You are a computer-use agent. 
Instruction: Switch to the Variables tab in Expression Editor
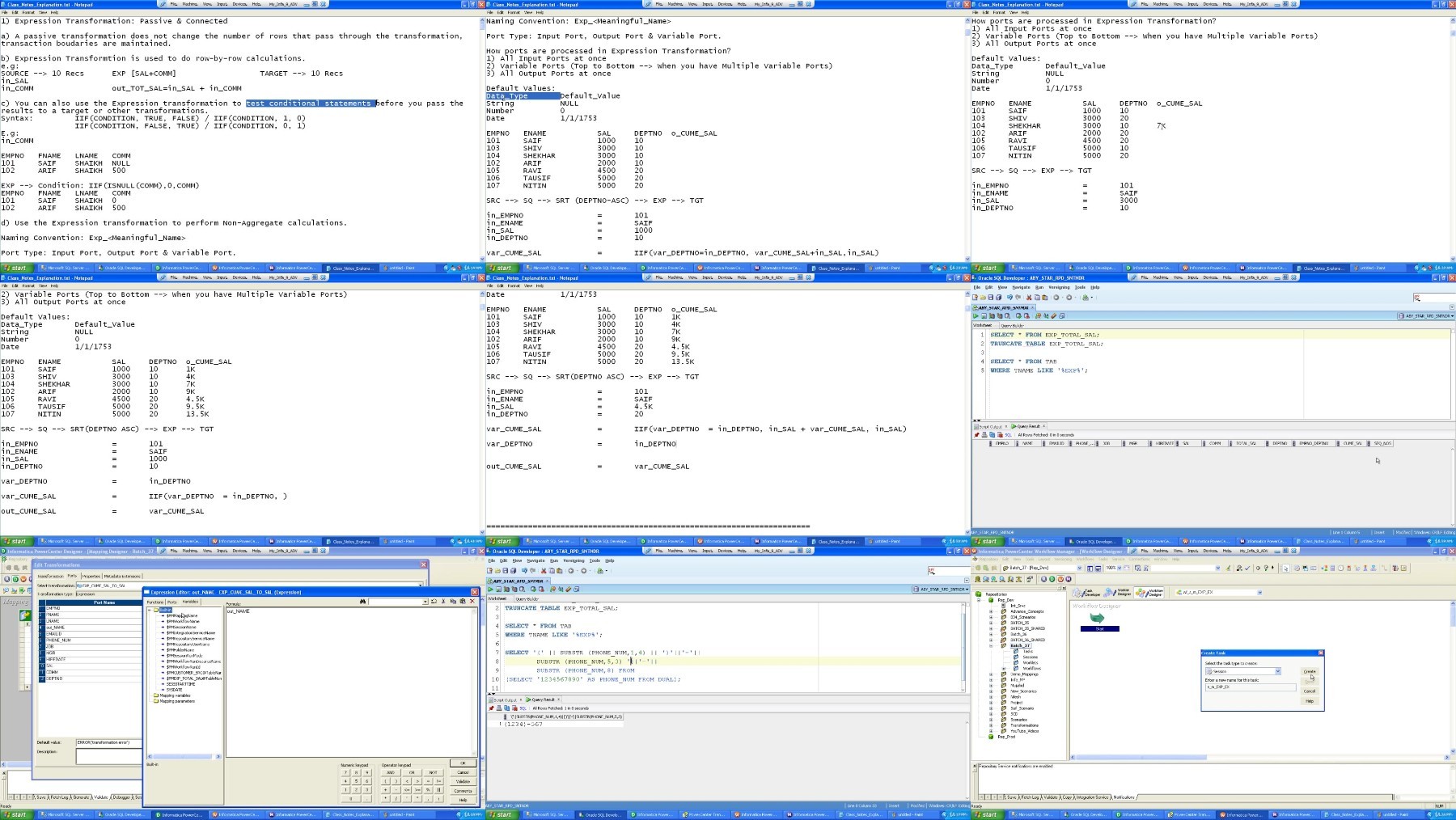[x=190, y=601]
